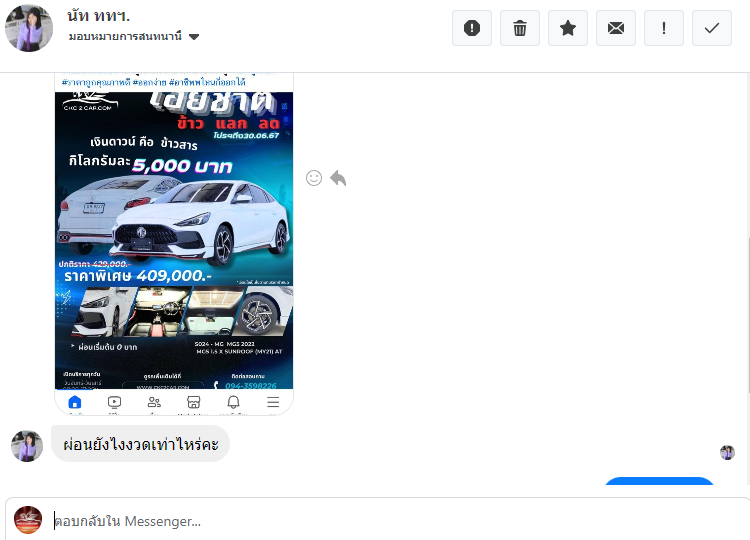Click the hashtag line above the car ad

(153, 82)
